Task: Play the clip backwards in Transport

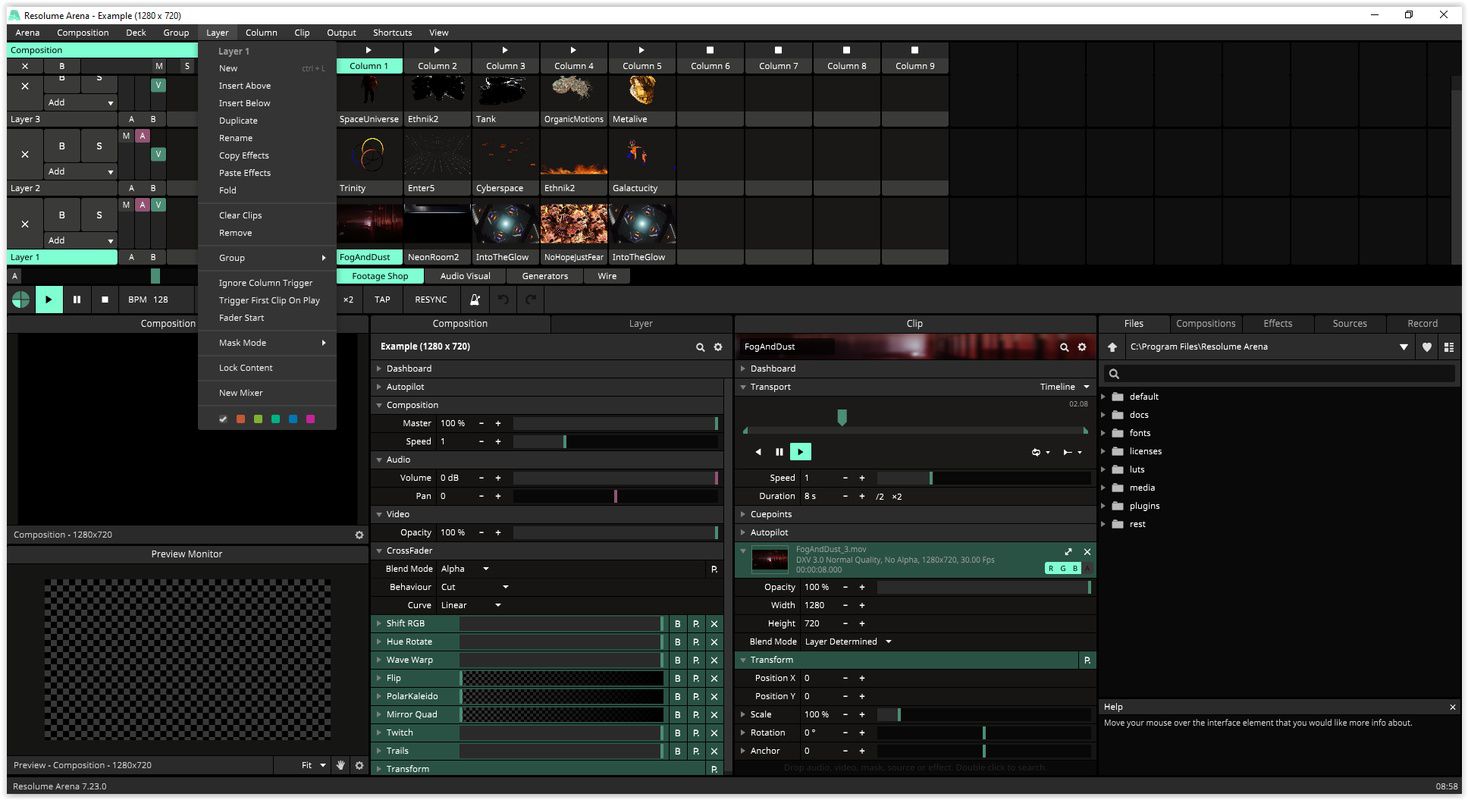Action: click(758, 452)
